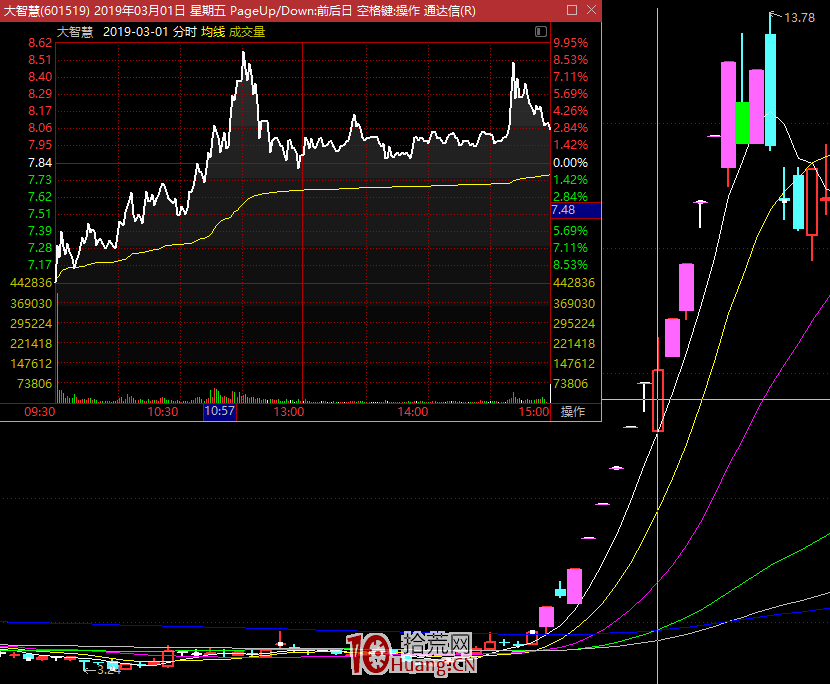This screenshot has height=684, width=830.
Task: Click the 8.62 top price label
Action: [x=40, y=43]
